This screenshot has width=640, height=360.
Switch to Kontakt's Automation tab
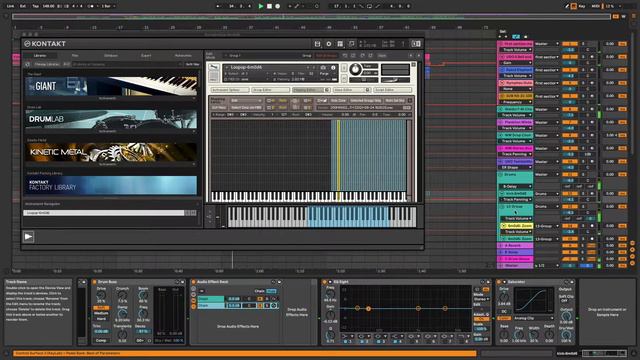183,56
